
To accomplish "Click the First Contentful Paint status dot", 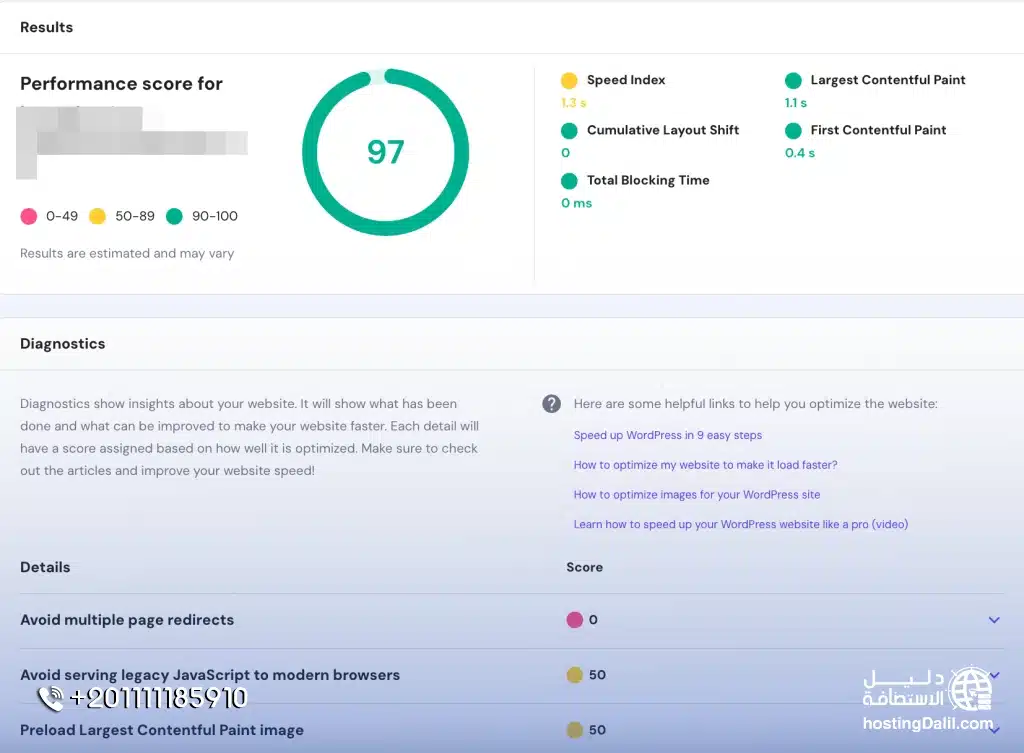I will [x=793, y=130].
